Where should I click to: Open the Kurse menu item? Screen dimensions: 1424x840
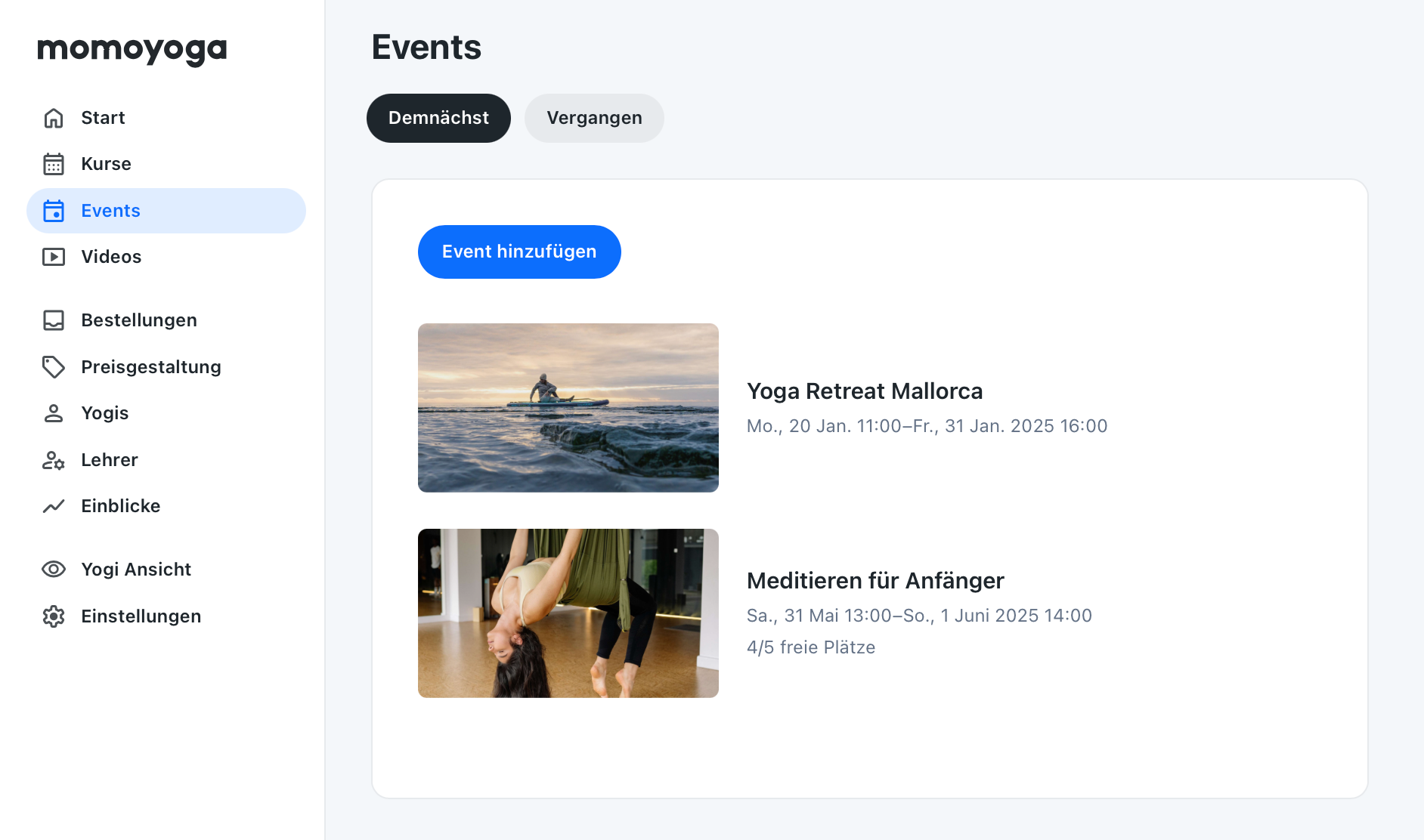point(106,164)
